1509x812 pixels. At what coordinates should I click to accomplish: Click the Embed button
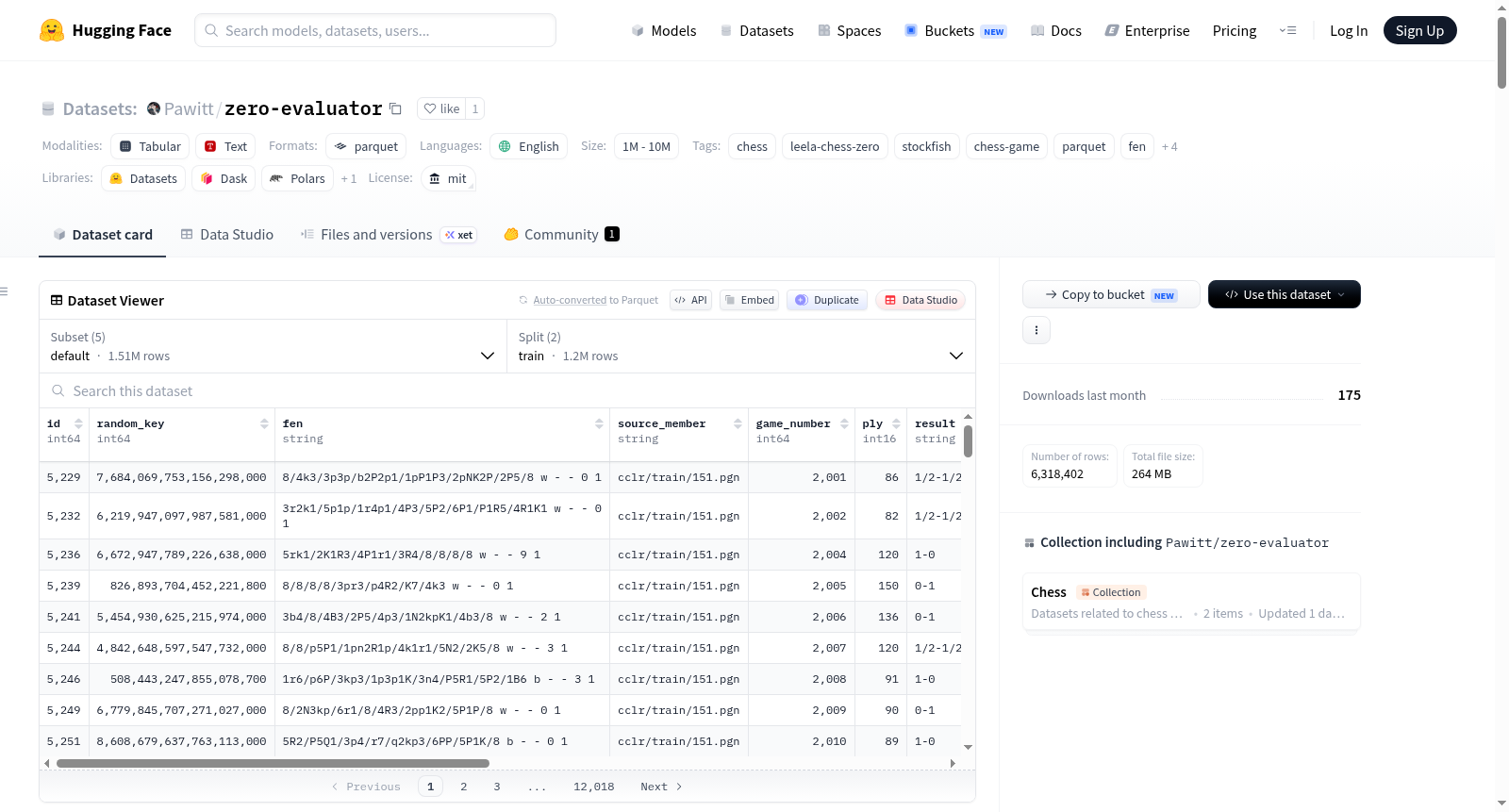(749, 300)
